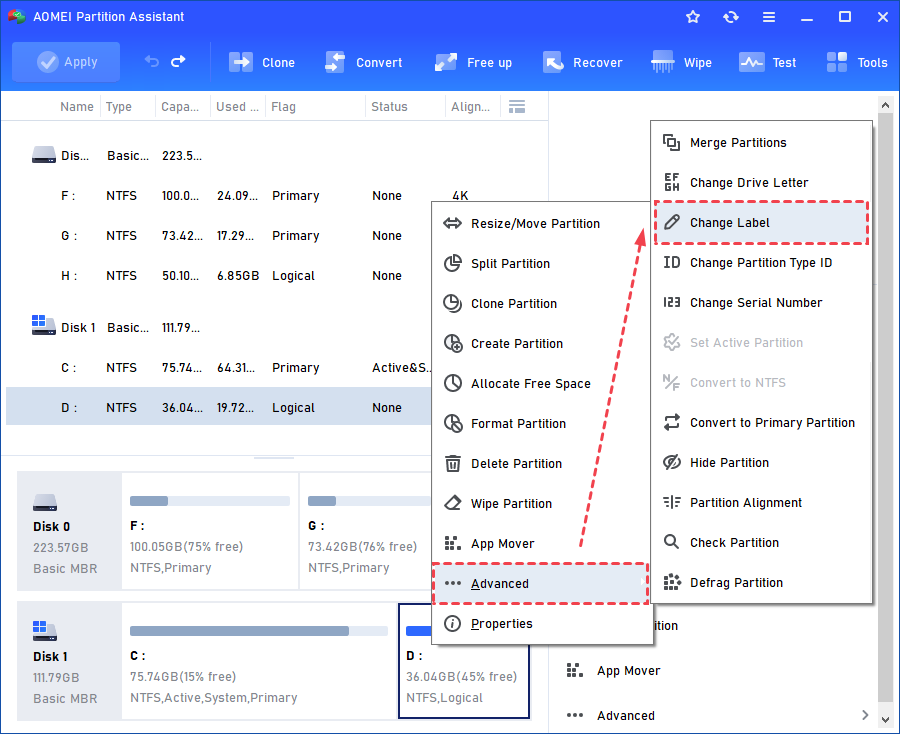
Task: Click the scrollbar up arrow
Action: tap(885, 105)
